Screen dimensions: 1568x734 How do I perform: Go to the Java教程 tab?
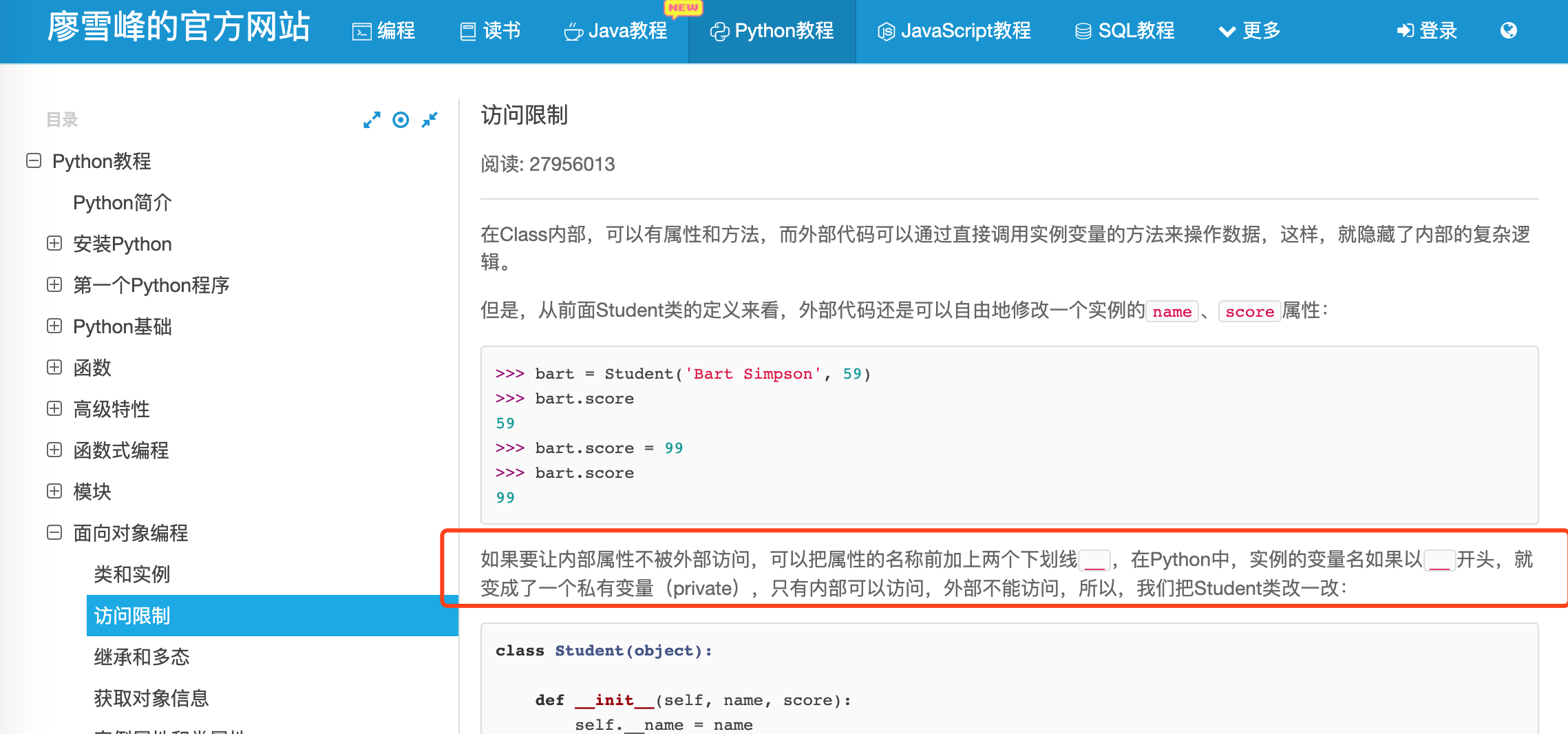click(615, 31)
